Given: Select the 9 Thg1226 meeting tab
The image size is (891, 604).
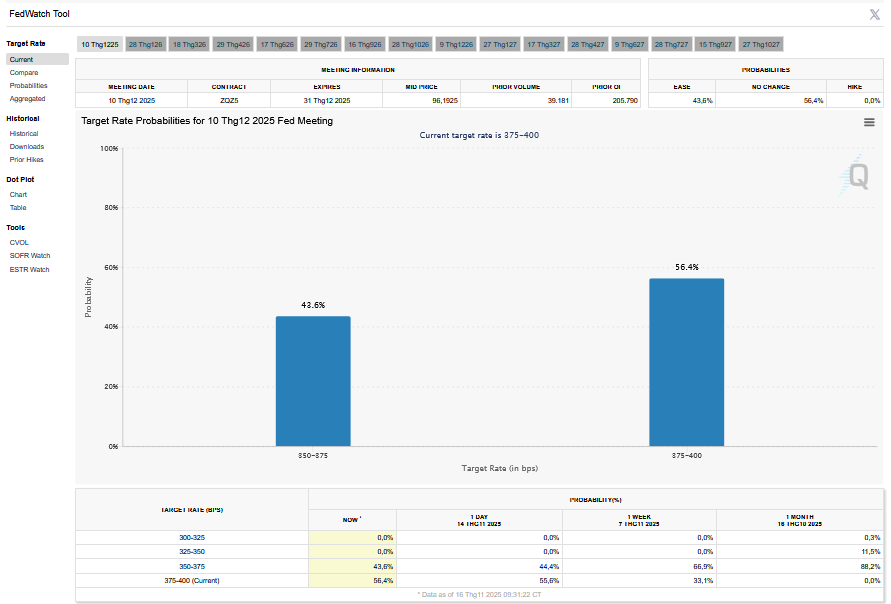Looking at the screenshot, I should 455,45.
